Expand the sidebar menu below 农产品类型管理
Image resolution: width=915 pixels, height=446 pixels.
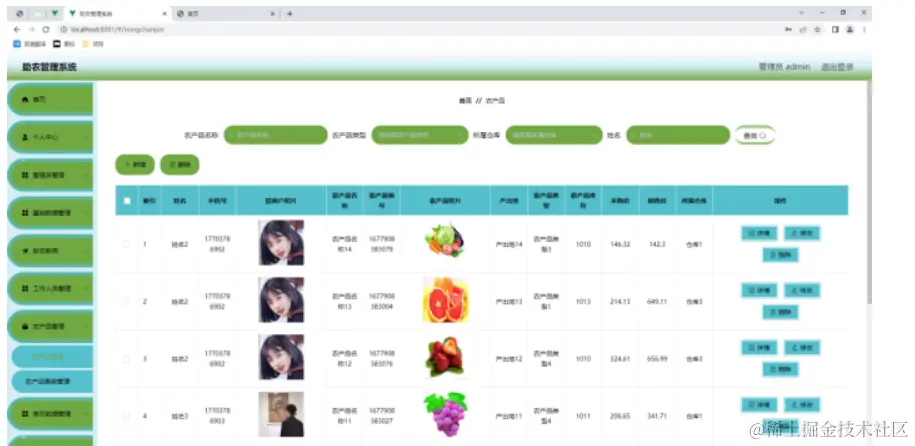(x=50, y=413)
